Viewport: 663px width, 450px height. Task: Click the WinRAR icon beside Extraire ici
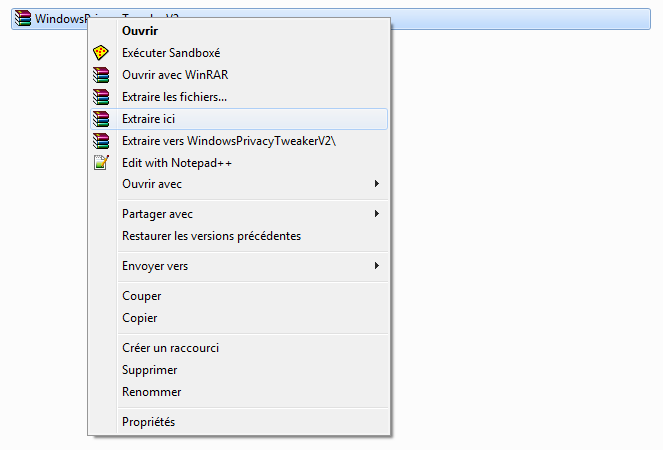pos(101,119)
